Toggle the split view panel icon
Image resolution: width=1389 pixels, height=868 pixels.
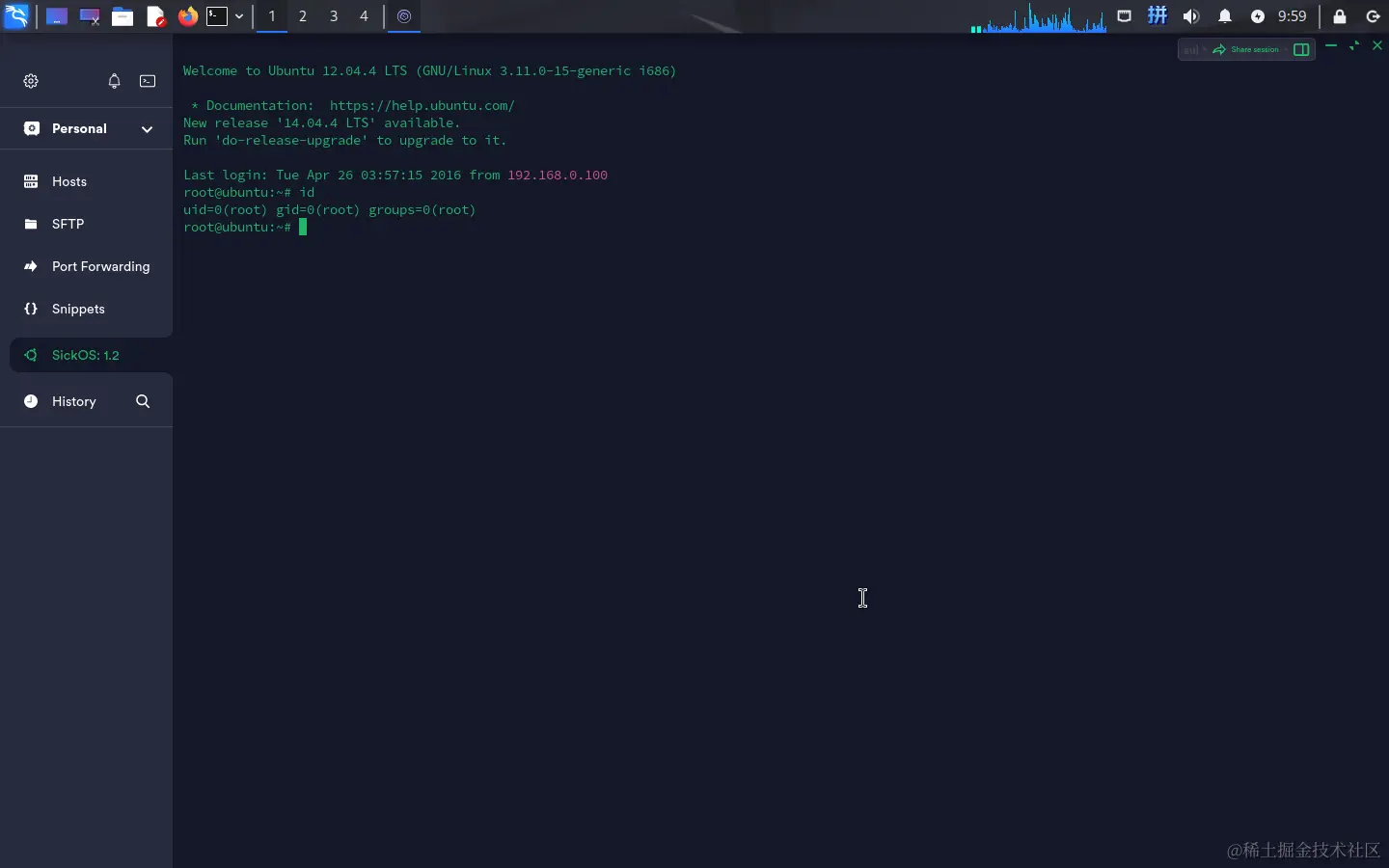pos(1301,49)
